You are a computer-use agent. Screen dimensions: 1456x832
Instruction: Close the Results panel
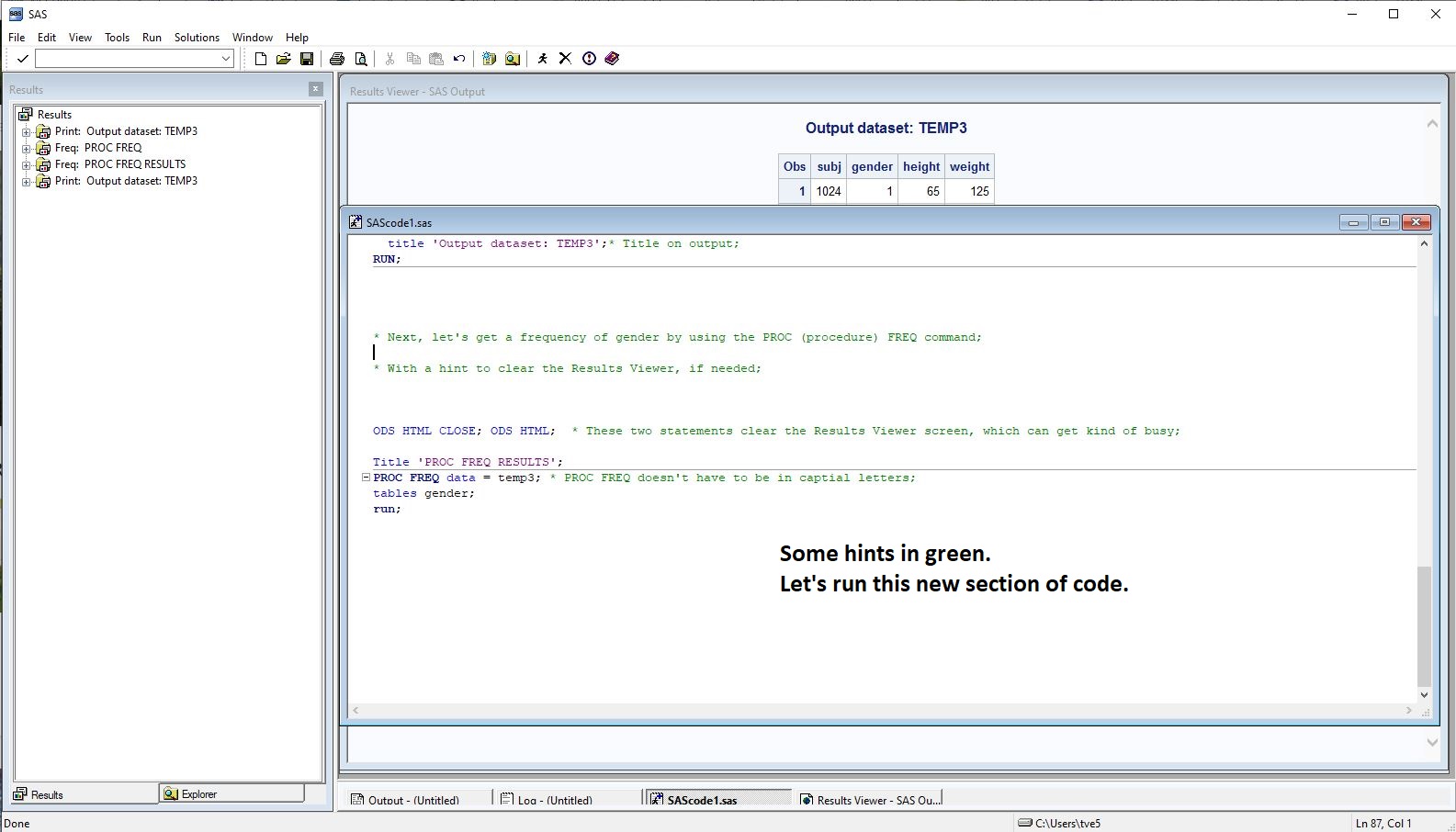click(x=315, y=89)
